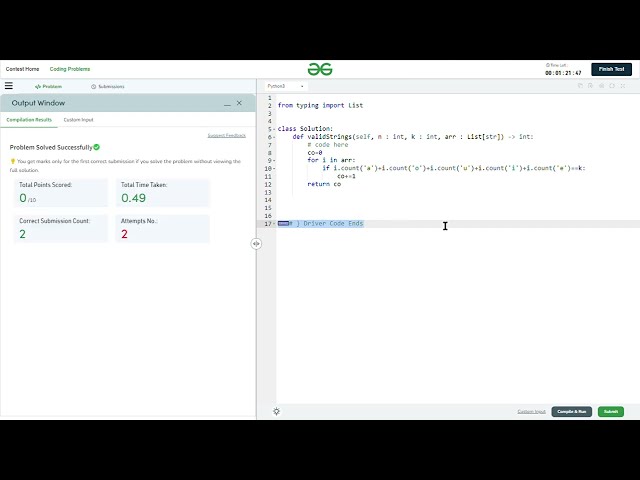The width and height of the screenshot is (640, 480).
Task: Place cursor on 'co+=1' line
Action: [x=346, y=176]
